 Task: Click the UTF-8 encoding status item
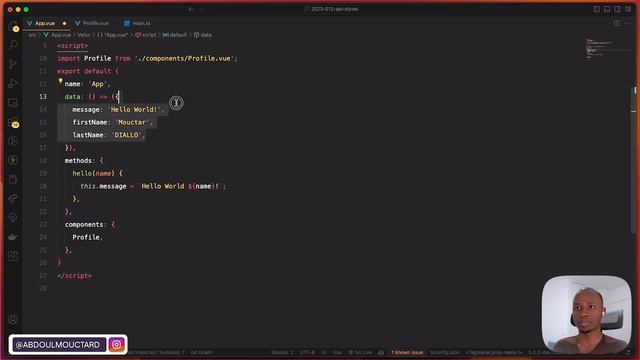[x=307, y=352]
